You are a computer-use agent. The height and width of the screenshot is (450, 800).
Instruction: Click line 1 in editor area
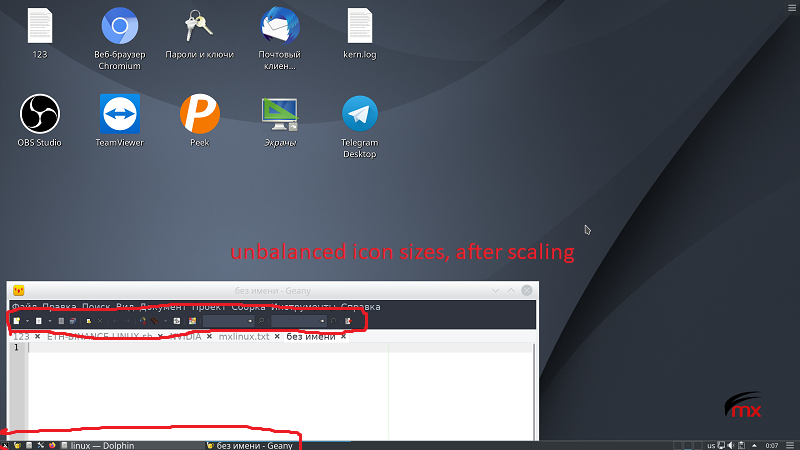281,347
